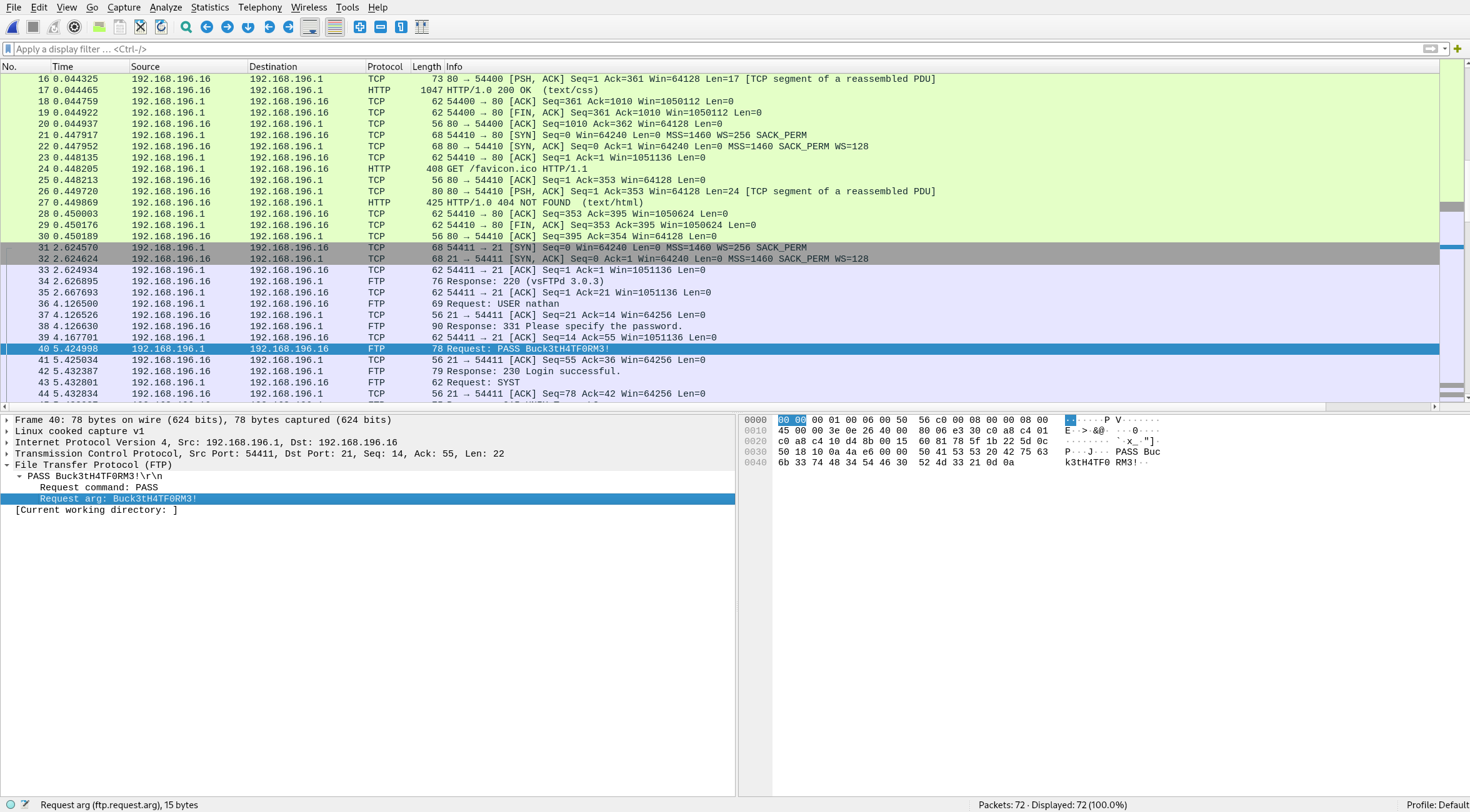Select packet 36 Request: USER nathan
This screenshot has width=1470, height=812.
pos(720,304)
